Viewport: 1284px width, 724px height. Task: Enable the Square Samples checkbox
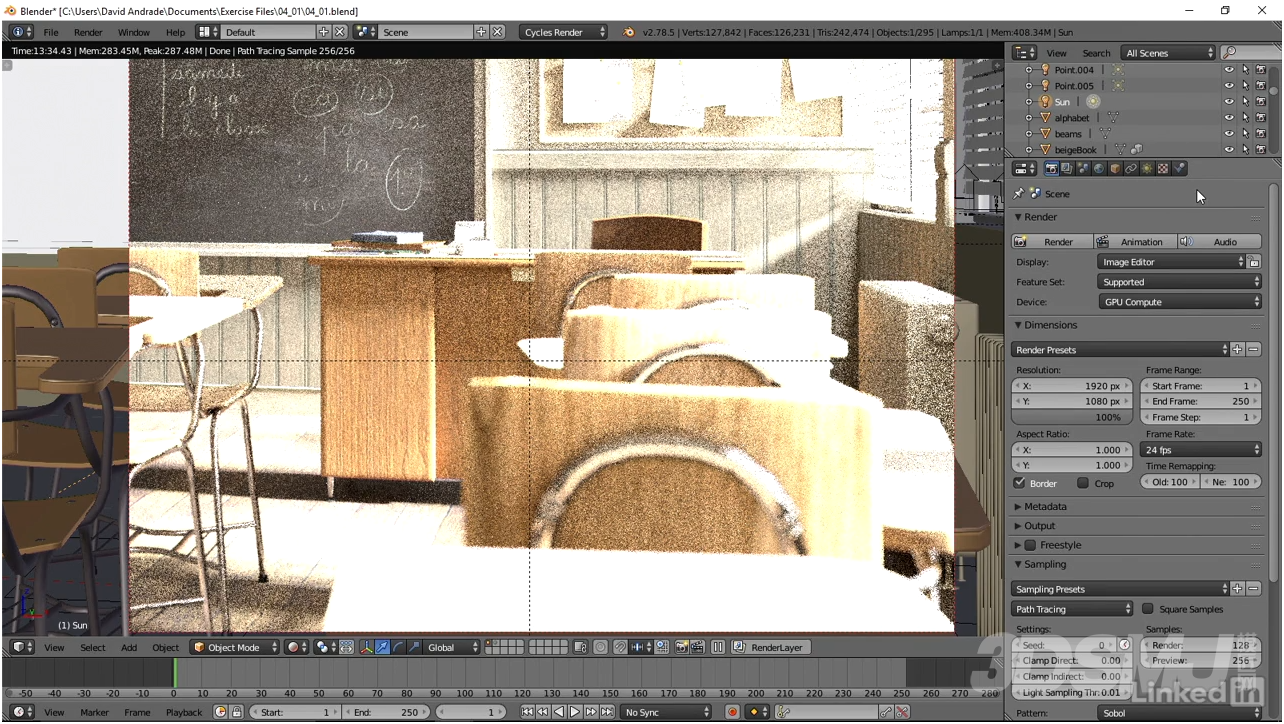pos(1148,609)
